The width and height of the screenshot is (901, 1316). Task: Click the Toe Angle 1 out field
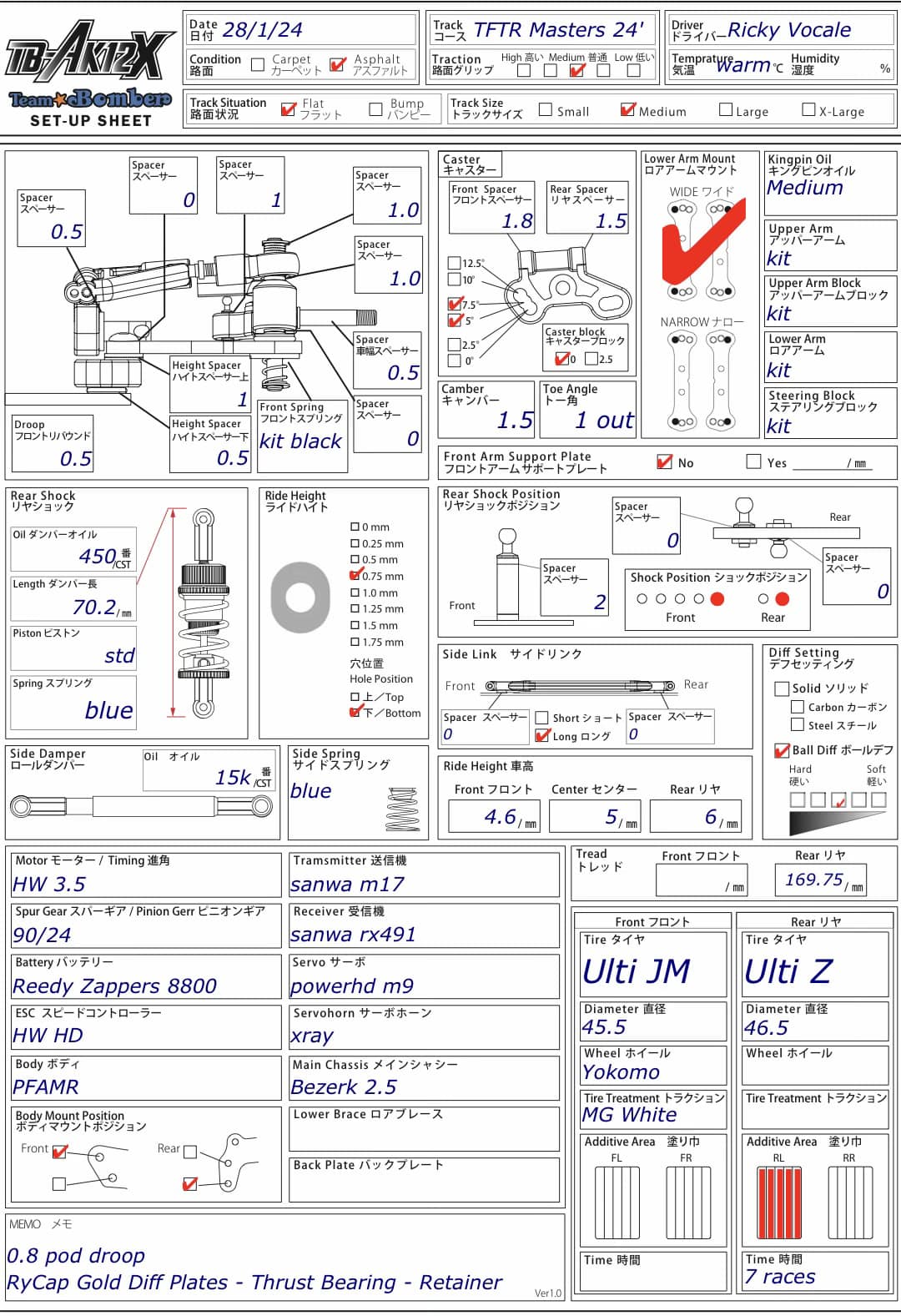[588, 410]
